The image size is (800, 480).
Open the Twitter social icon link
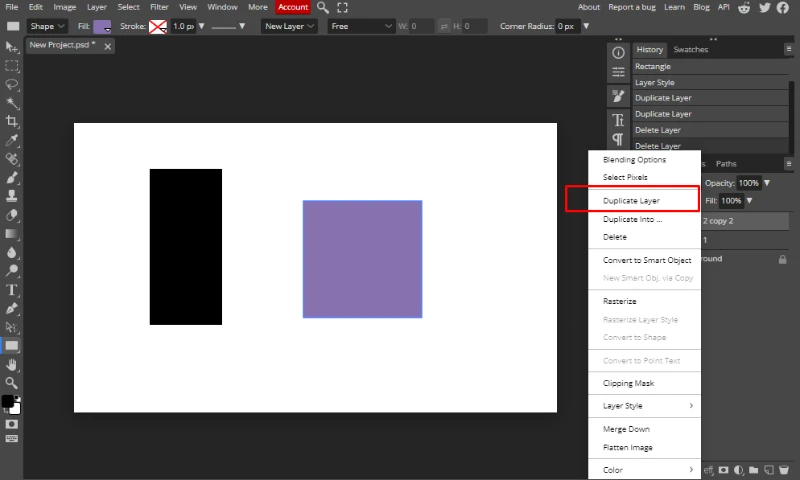point(765,7)
